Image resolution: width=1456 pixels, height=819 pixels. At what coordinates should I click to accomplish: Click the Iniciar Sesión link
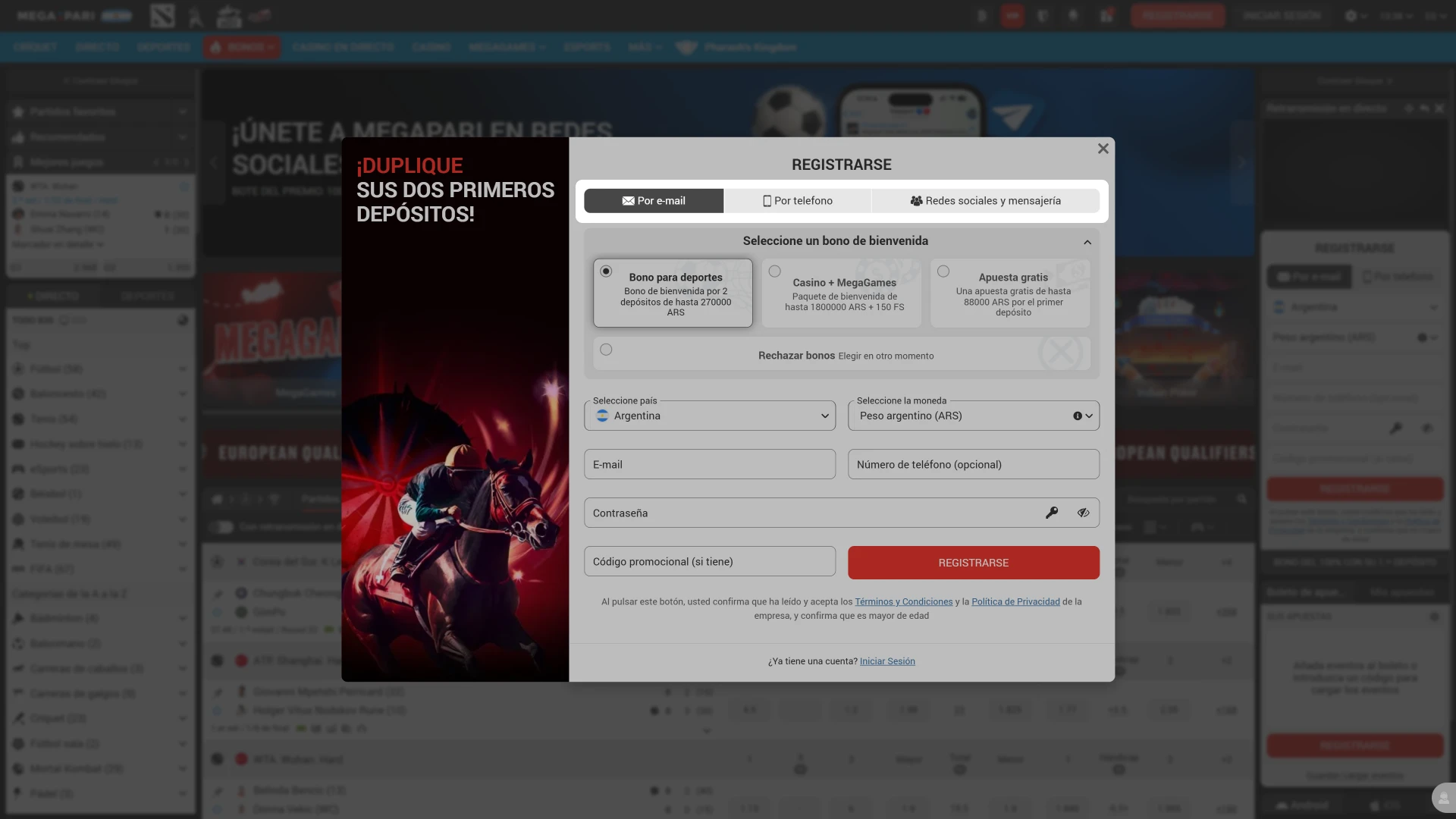point(886,661)
